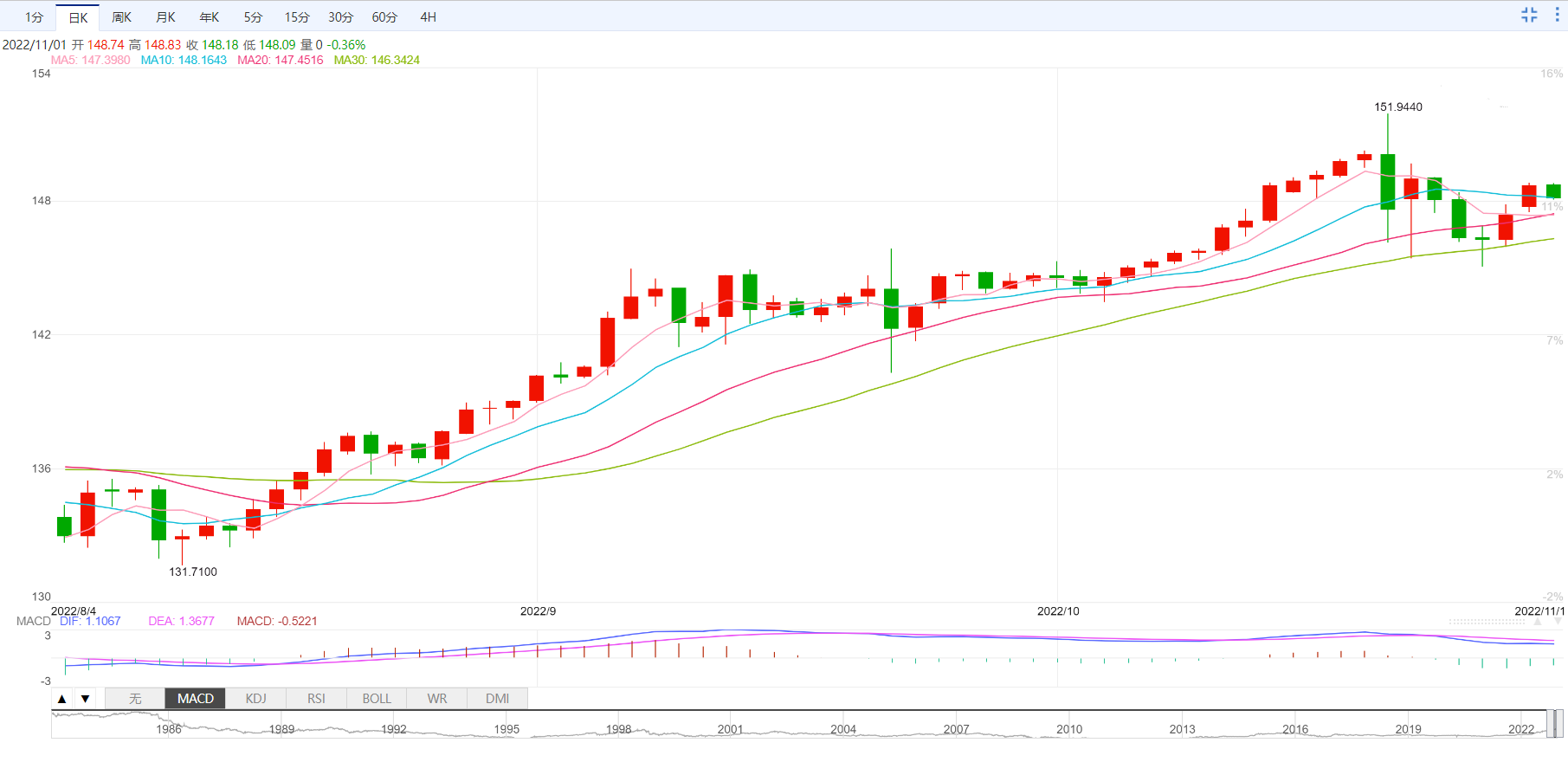Image resolution: width=1568 pixels, height=762 pixels.
Task: Open the three-dot more options menu
Action: (1557, 15)
